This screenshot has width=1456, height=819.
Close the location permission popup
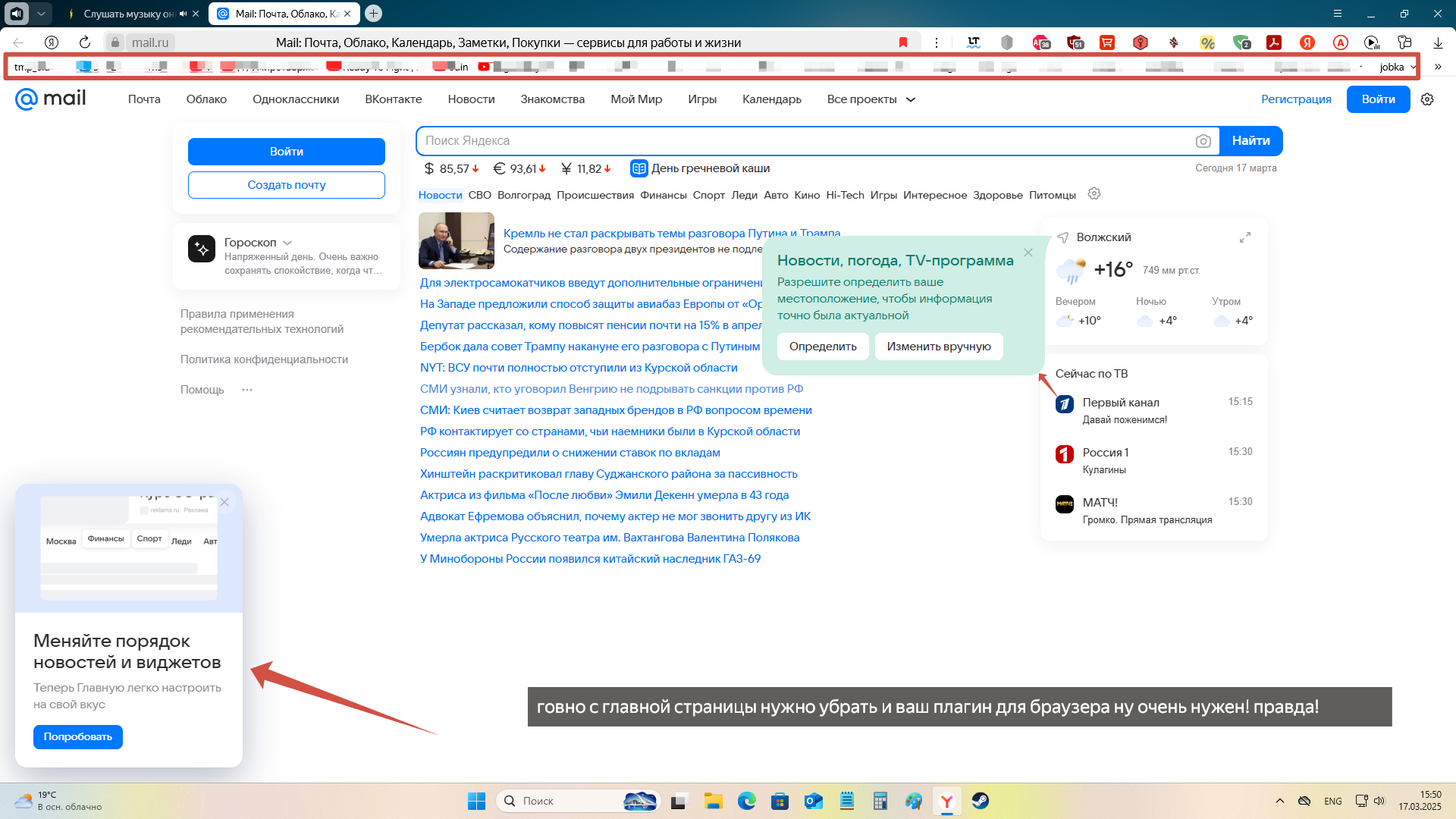pos(1028,253)
